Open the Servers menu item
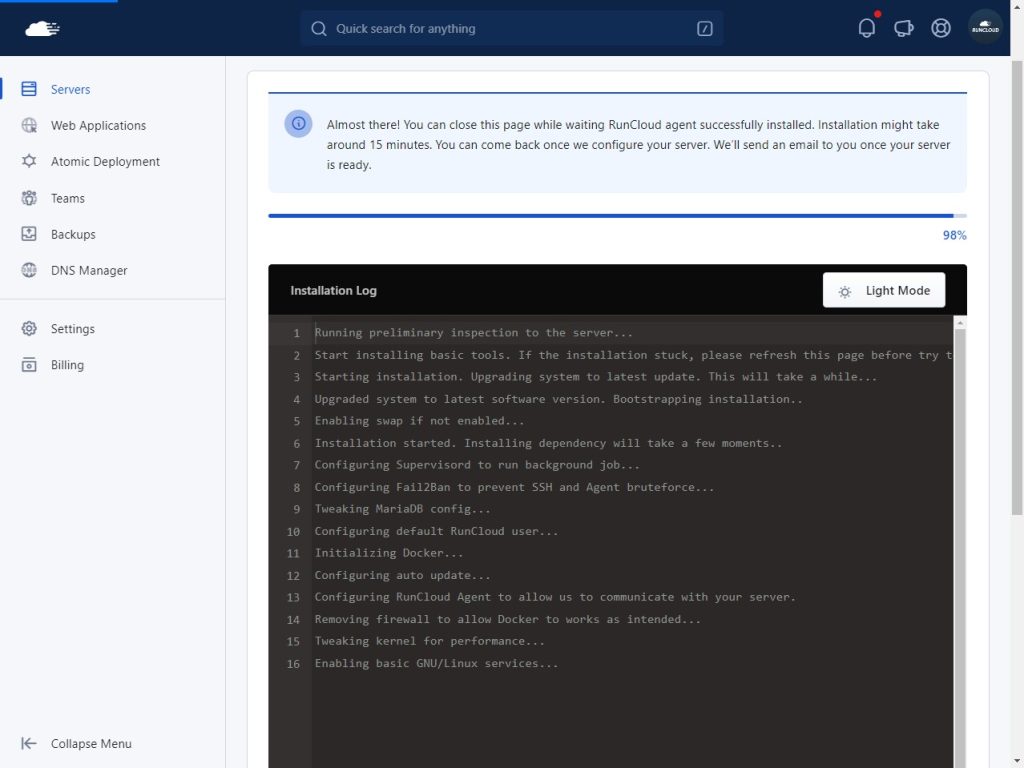Image resolution: width=1024 pixels, height=768 pixels. (71, 89)
